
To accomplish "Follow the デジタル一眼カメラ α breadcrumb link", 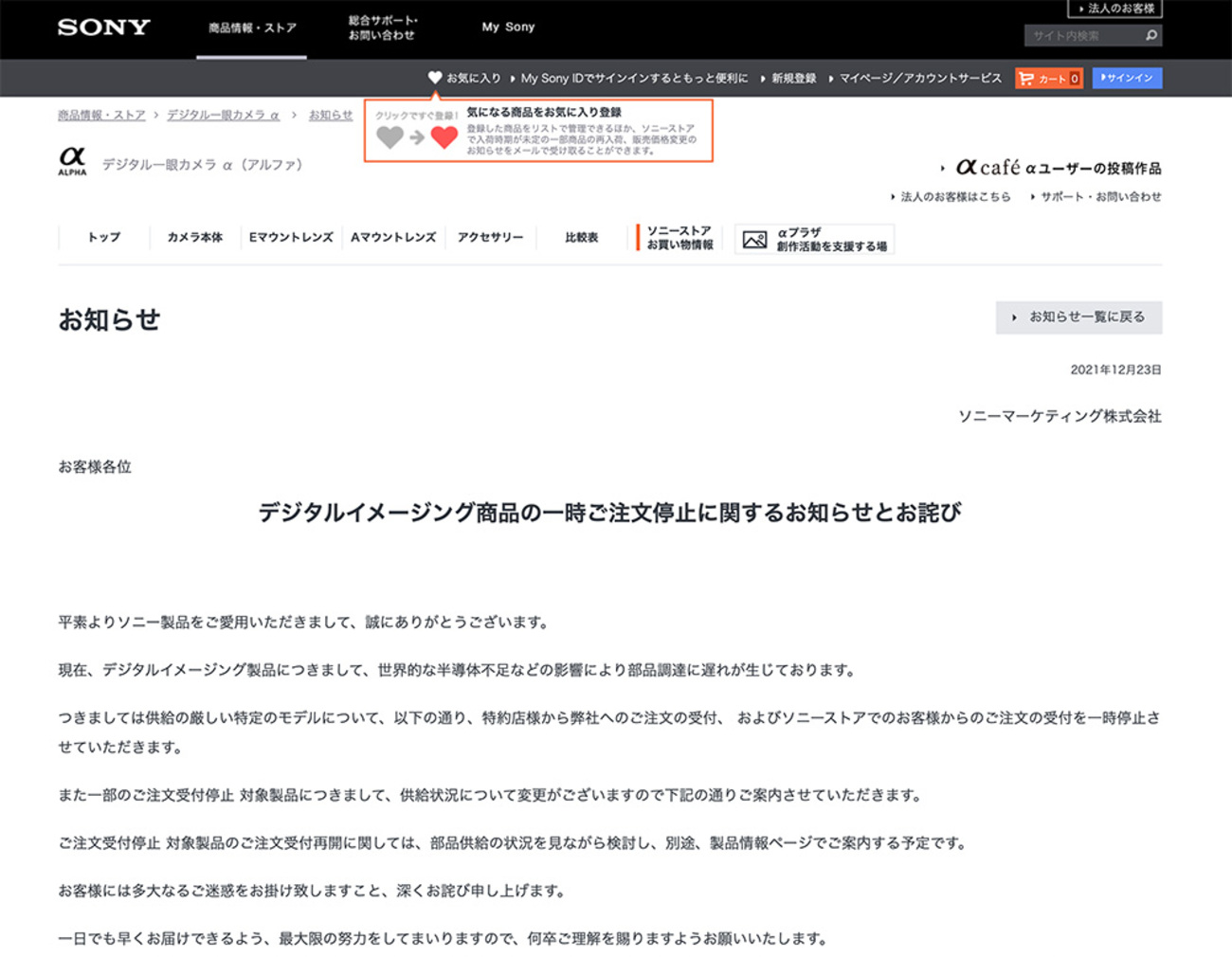I will (x=223, y=115).
